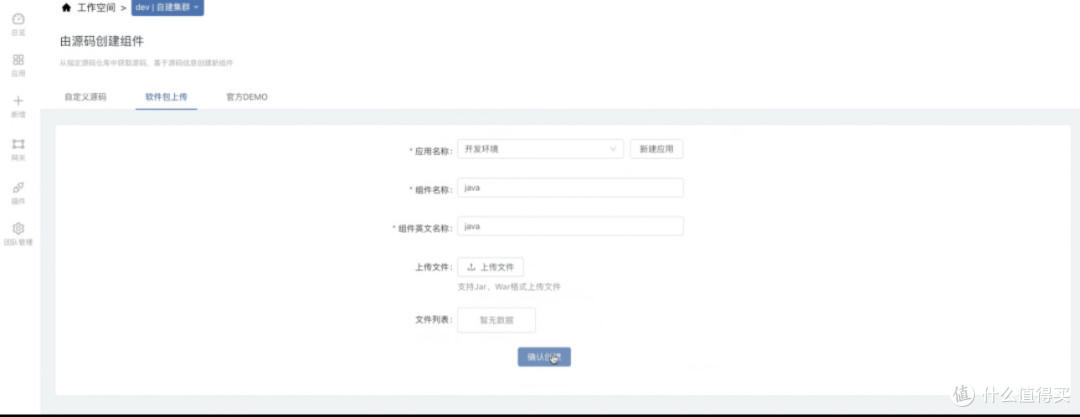
Task: Switch to the 官方DEMO tab
Action: 247,97
